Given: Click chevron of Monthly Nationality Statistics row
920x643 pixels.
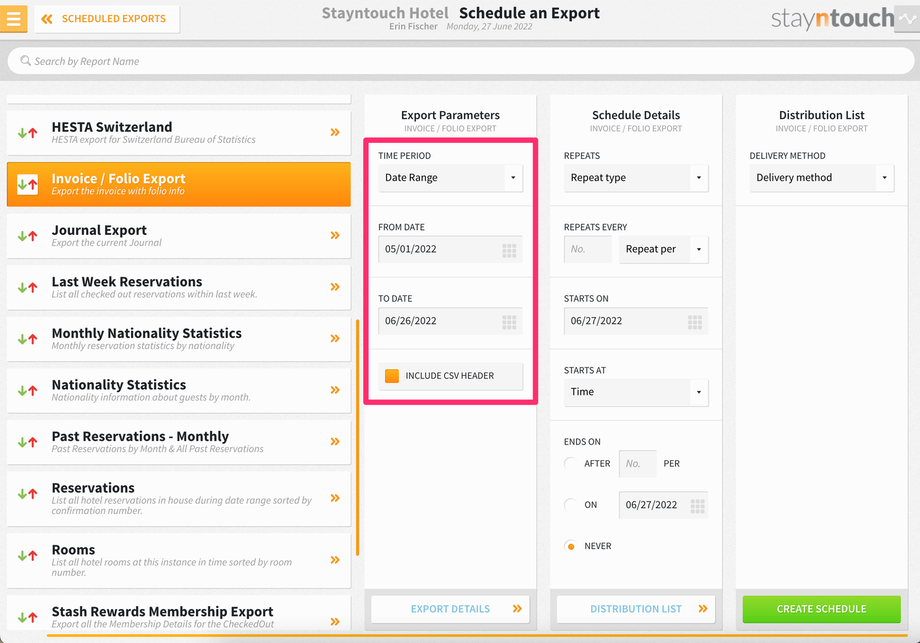Looking at the screenshot, I should pos(335,339).
